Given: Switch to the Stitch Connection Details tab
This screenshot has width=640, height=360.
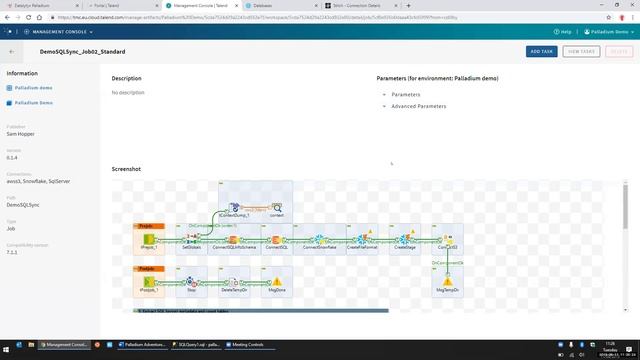Looking at the screenshot, I should (x=361, y=6).
